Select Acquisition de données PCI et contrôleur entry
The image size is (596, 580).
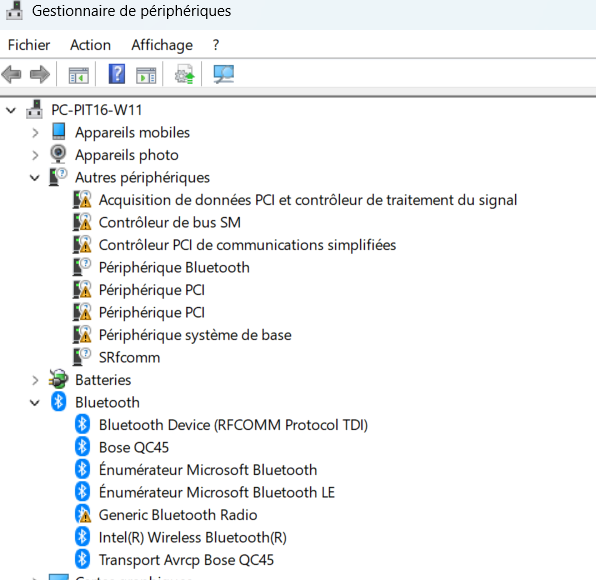[x=308, y=200]
